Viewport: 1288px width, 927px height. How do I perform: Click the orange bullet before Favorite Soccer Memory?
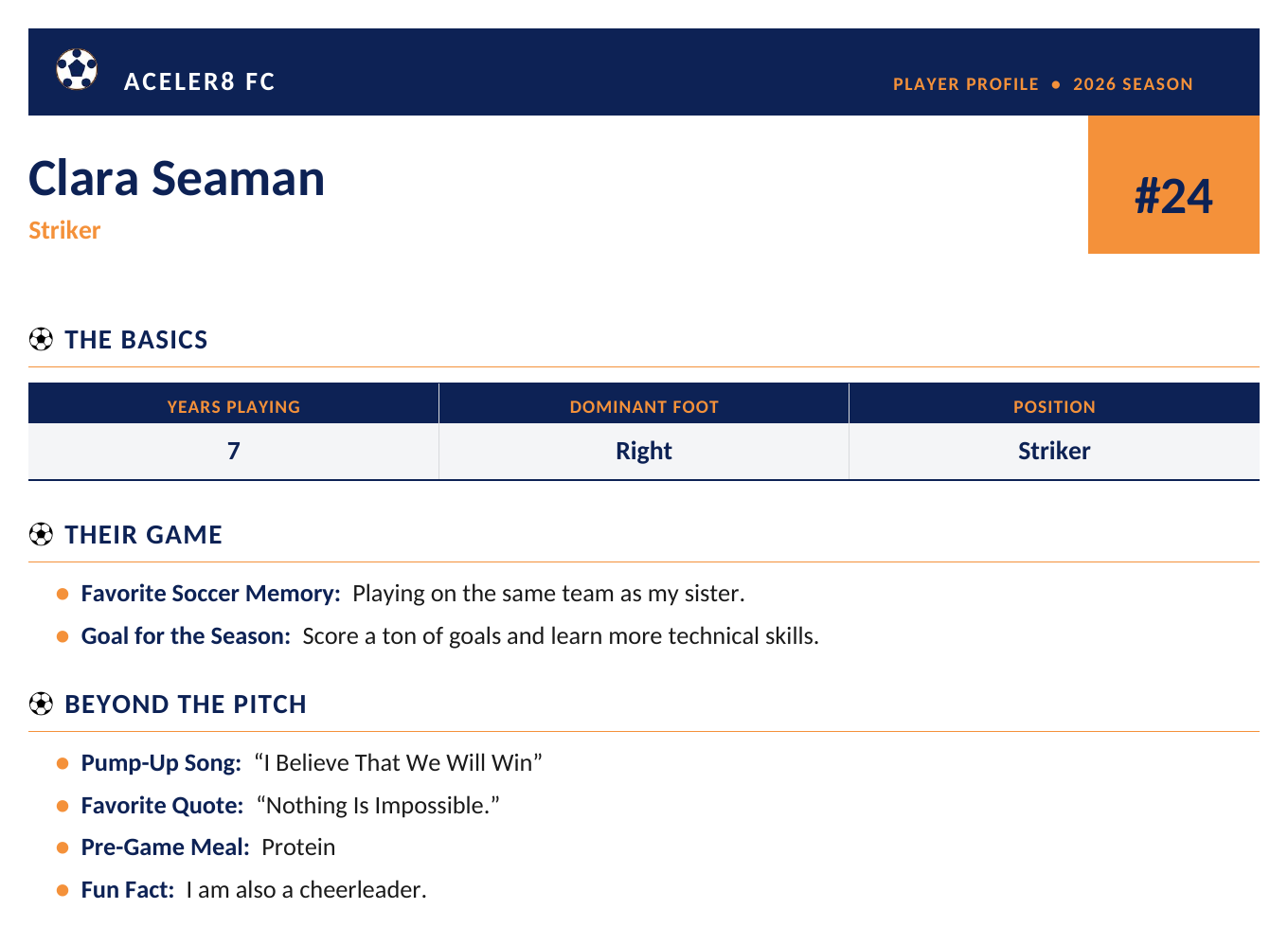click(x=63, y=594)
